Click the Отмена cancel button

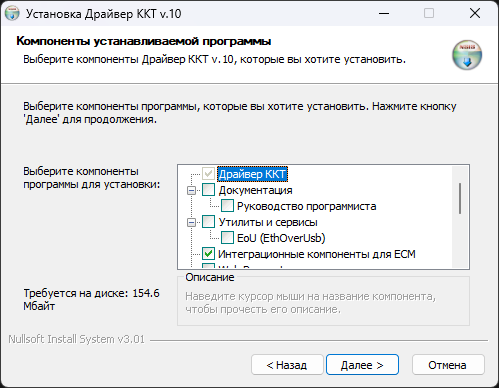(448, 365)
